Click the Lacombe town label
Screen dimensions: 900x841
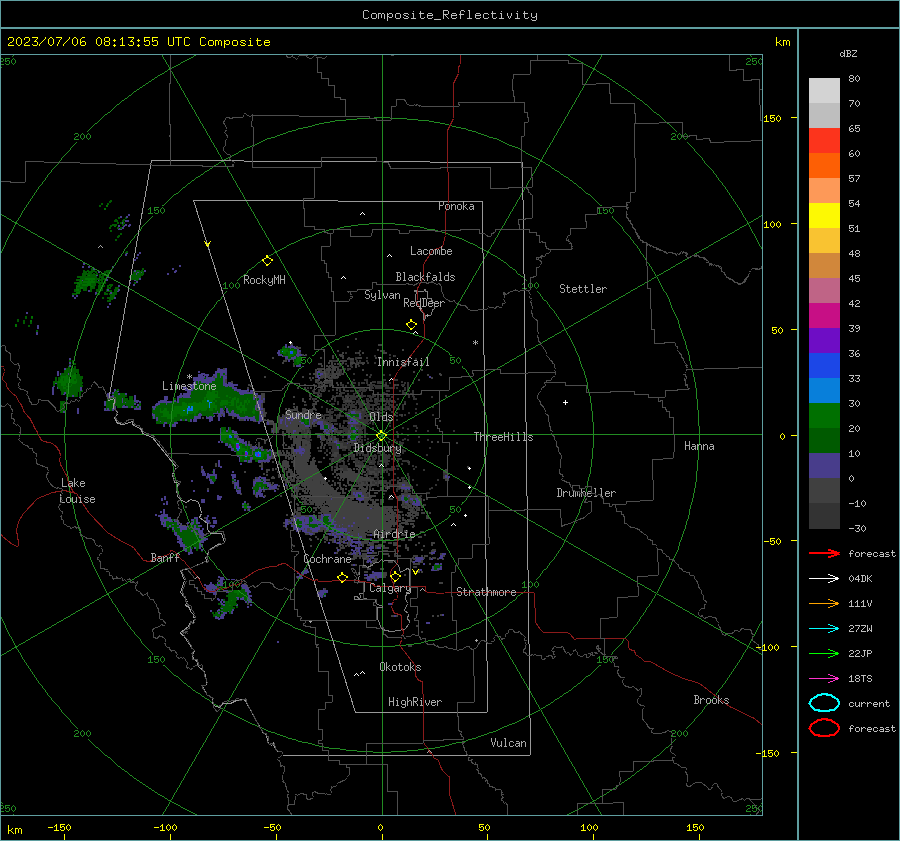[431, 251]
